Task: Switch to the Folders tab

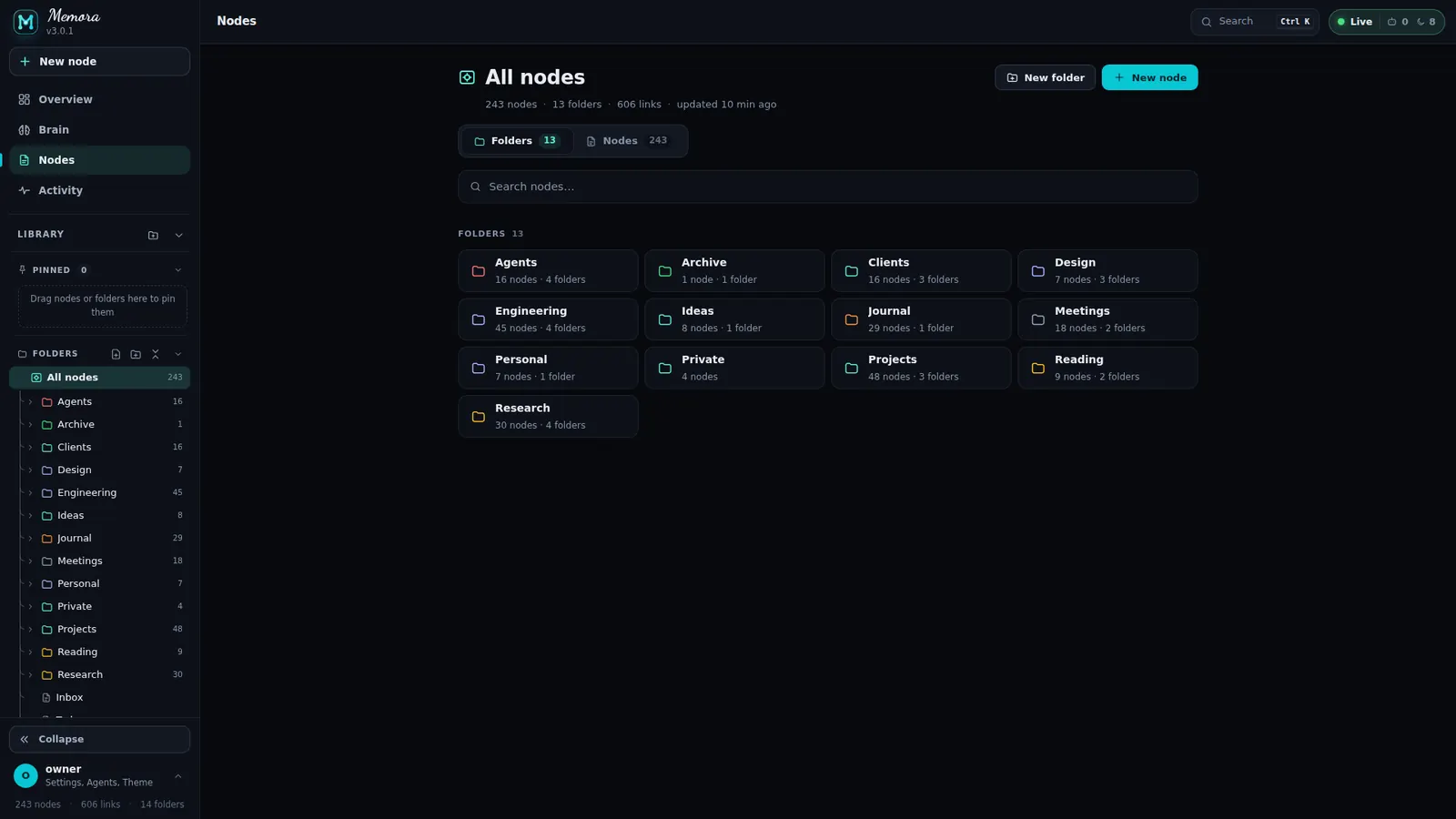Action: point(517,141)
